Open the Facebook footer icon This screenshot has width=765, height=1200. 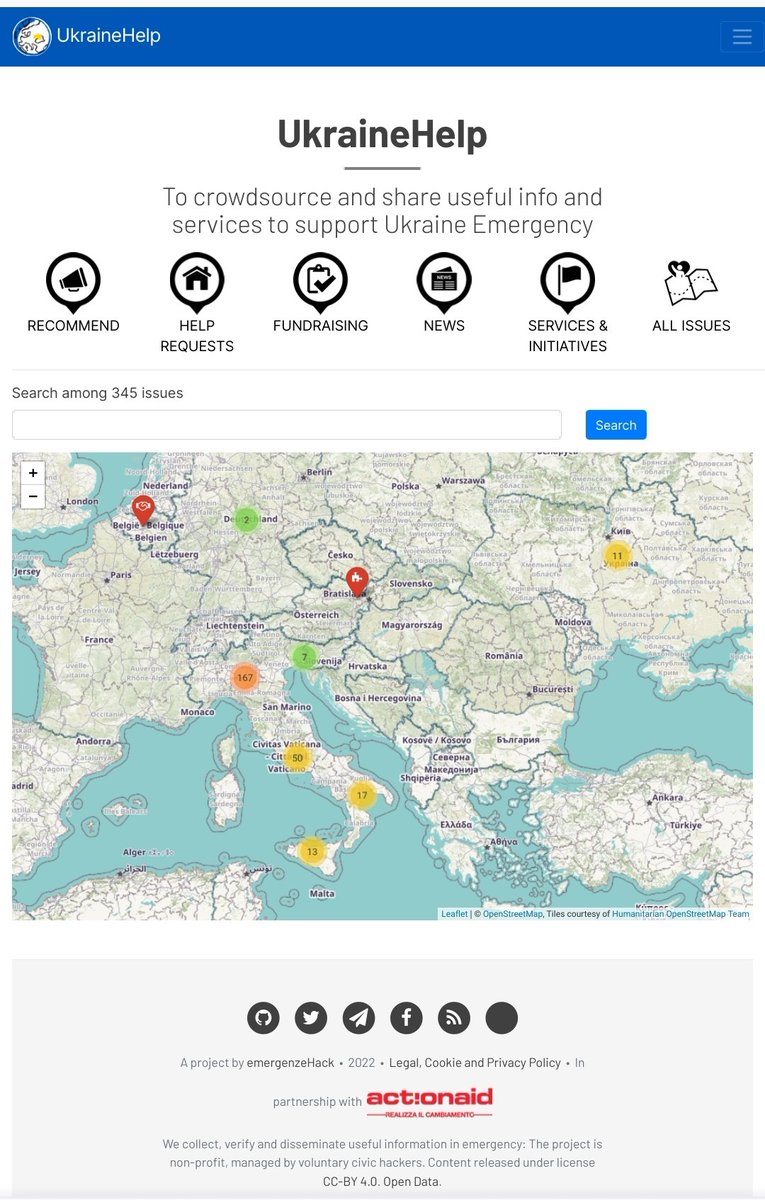pos(406,1018)
